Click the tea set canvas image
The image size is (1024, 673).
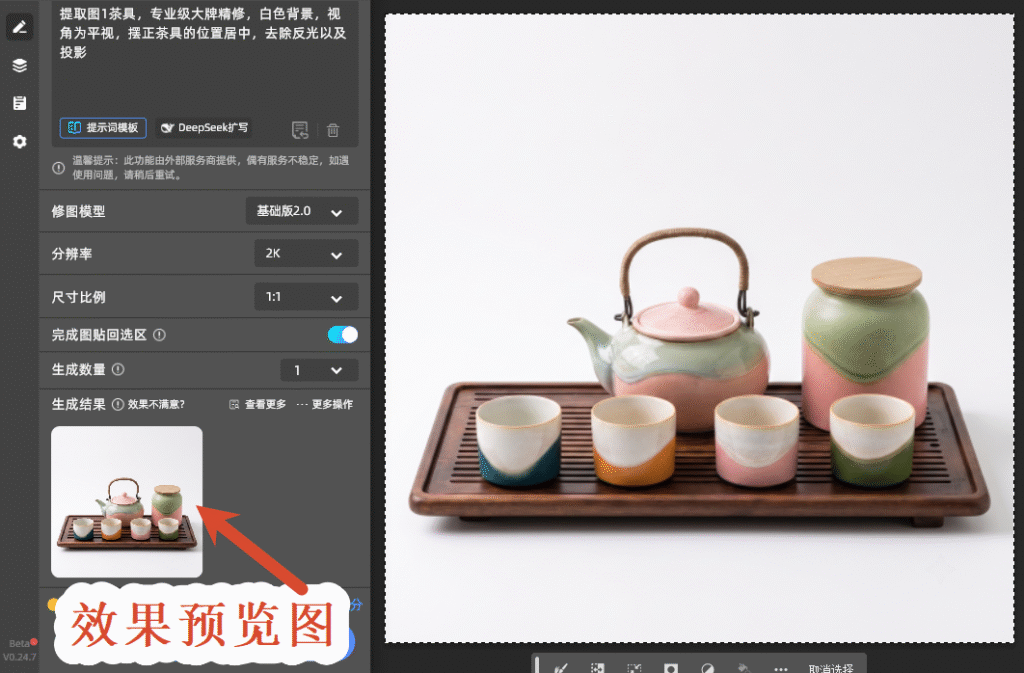click(x=699, y=328)
